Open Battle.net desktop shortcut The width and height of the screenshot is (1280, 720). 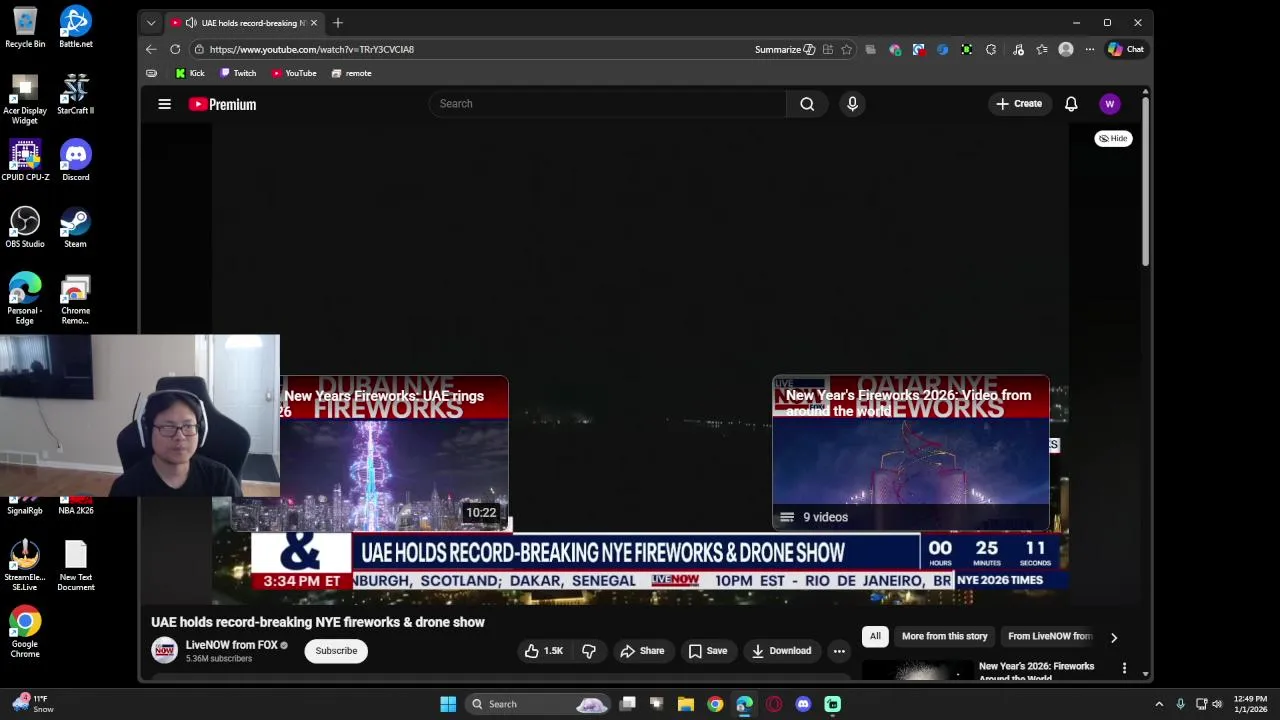click(x=76, y=27)
